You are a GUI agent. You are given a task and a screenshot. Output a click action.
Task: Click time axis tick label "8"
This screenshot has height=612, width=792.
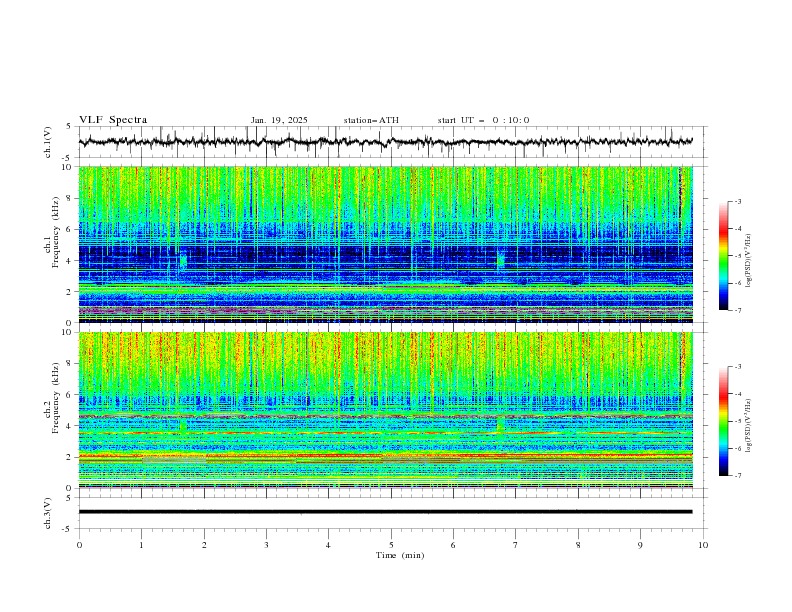point(578,545)
